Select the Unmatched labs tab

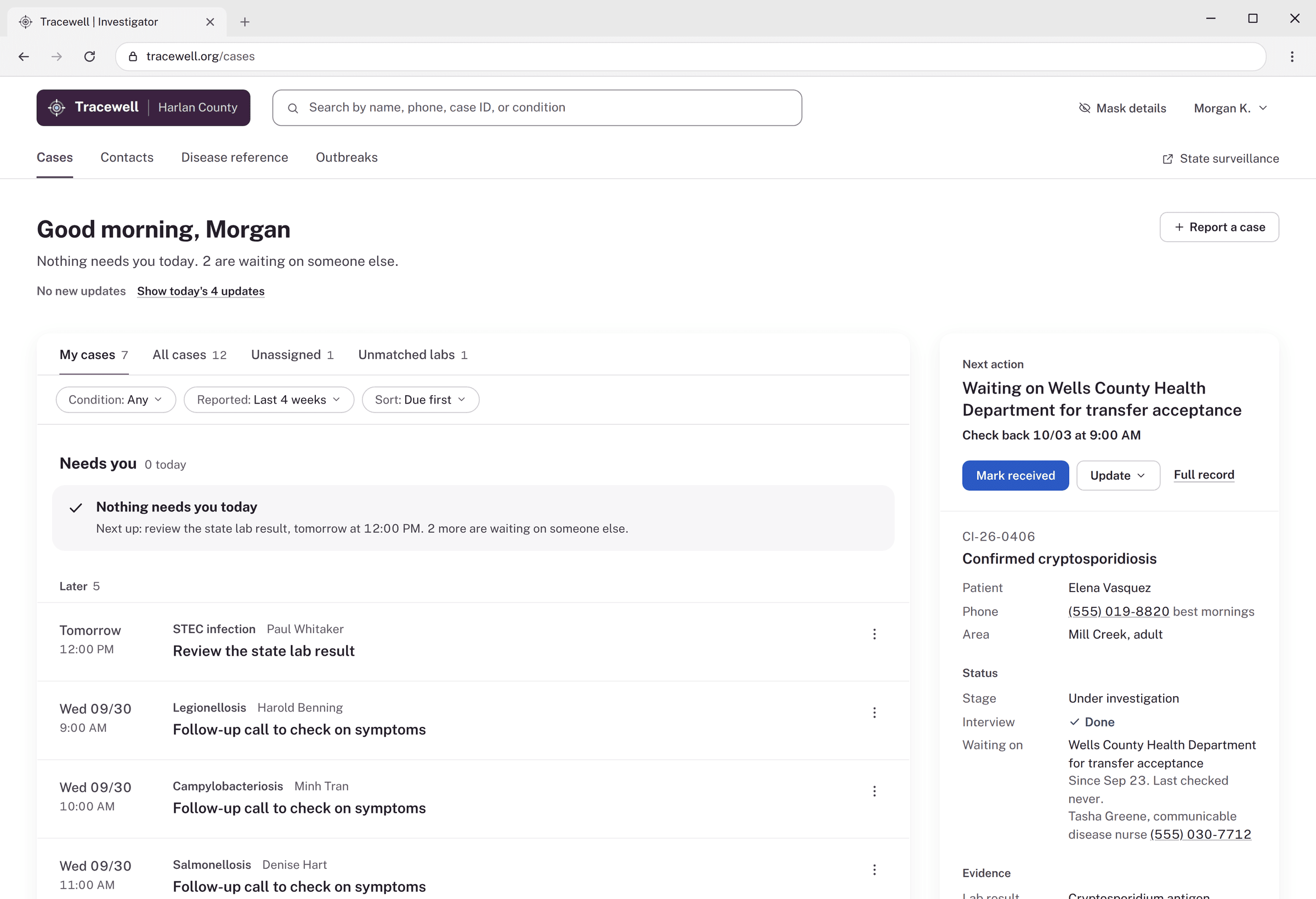point(413,355)
